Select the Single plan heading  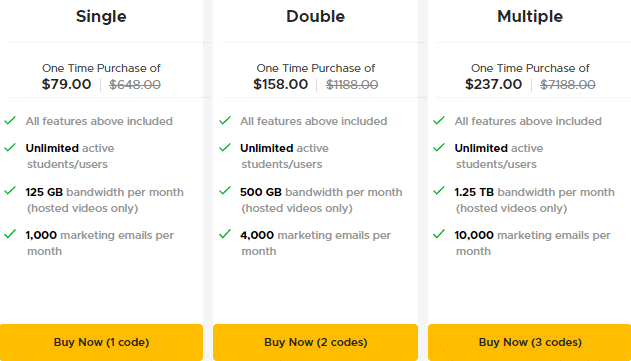101,17
